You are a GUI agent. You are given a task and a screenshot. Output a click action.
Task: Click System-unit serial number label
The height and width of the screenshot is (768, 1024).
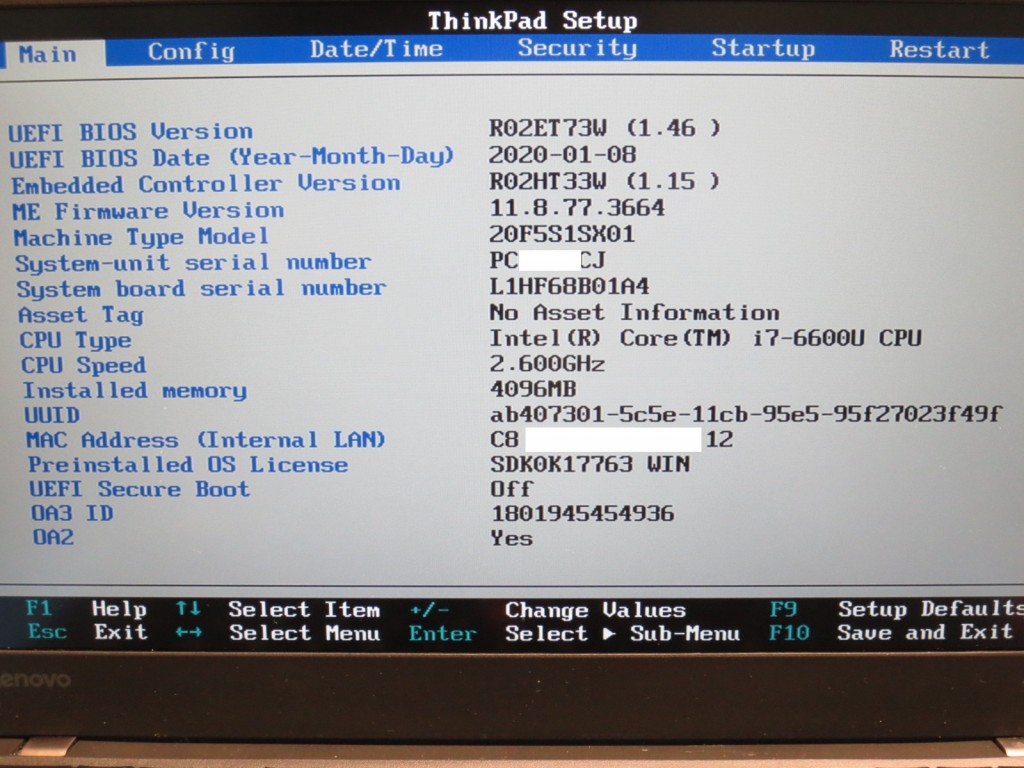coord(193,263)
